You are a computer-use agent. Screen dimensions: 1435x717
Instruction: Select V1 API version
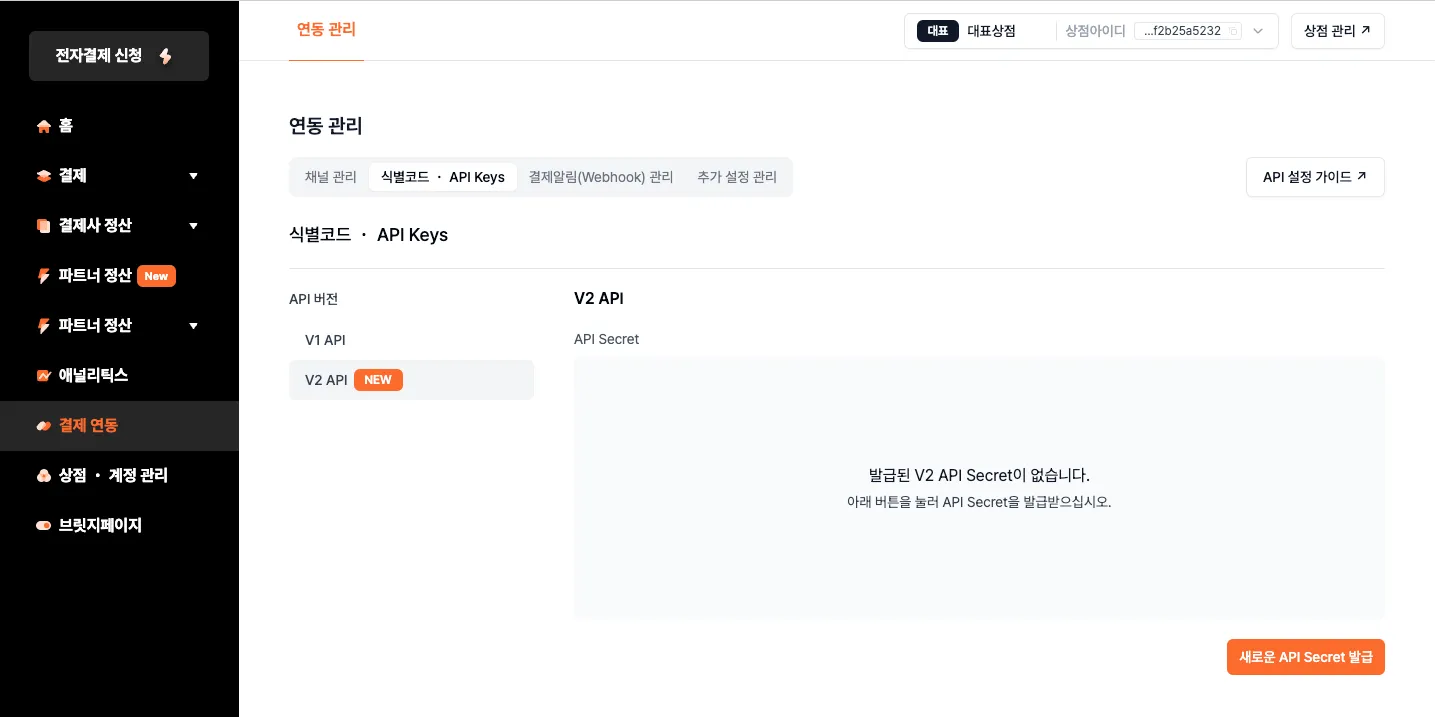325,340
